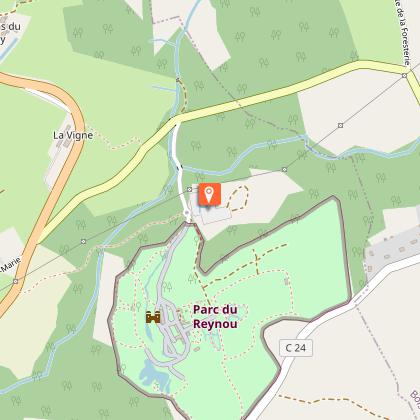Click the power pole on the orange road
The height and width of the screenshot is (420, 420).
[x=16, y=282]
